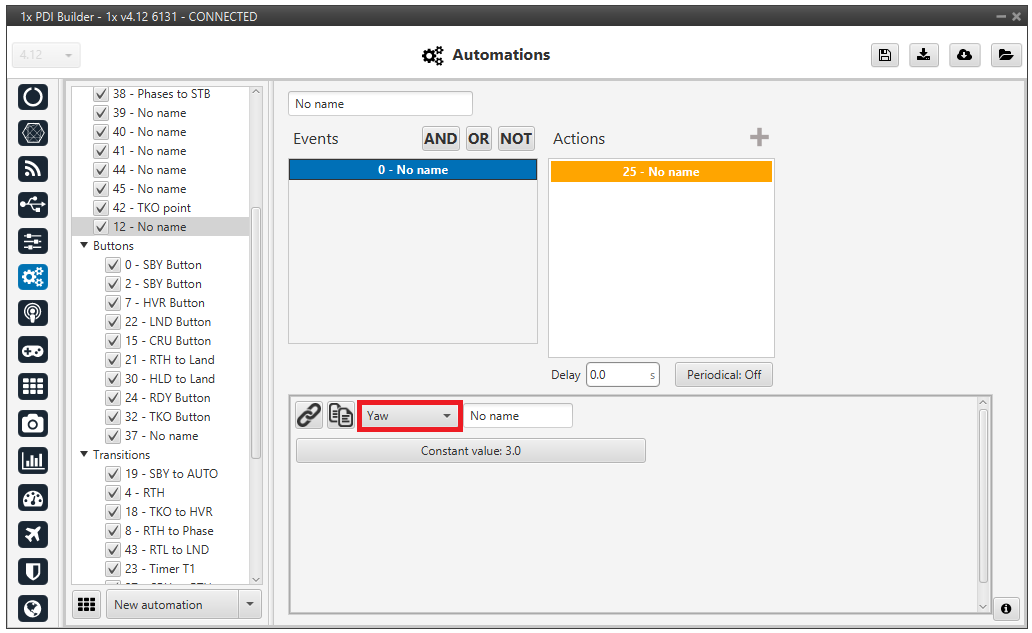Click the chain link icon
The width and height of the screenshot is (1032, 633).
point(309,415)
